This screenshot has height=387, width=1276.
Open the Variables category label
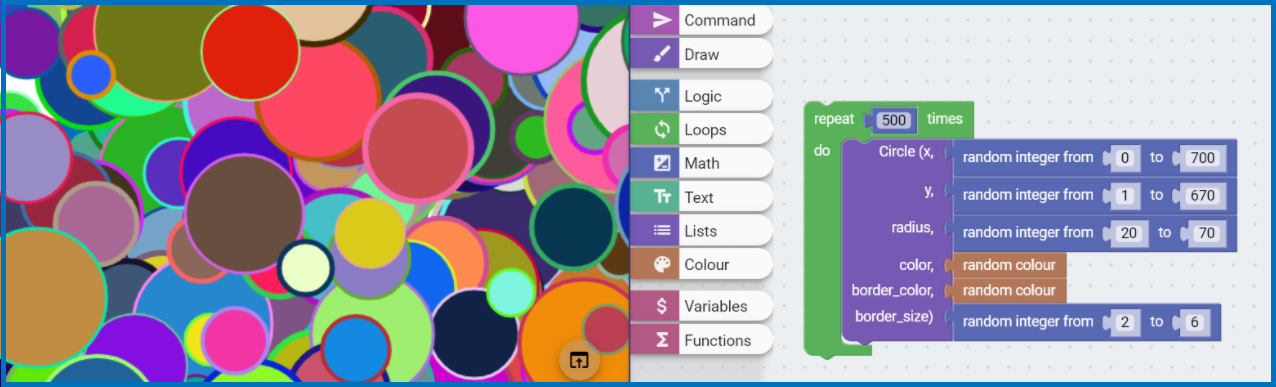click(716, 306)
